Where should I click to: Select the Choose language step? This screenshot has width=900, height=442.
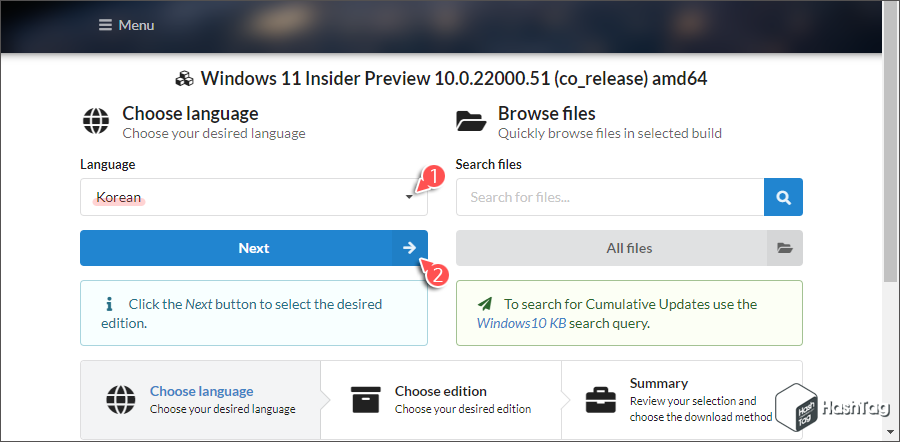(x=200, y=400)
